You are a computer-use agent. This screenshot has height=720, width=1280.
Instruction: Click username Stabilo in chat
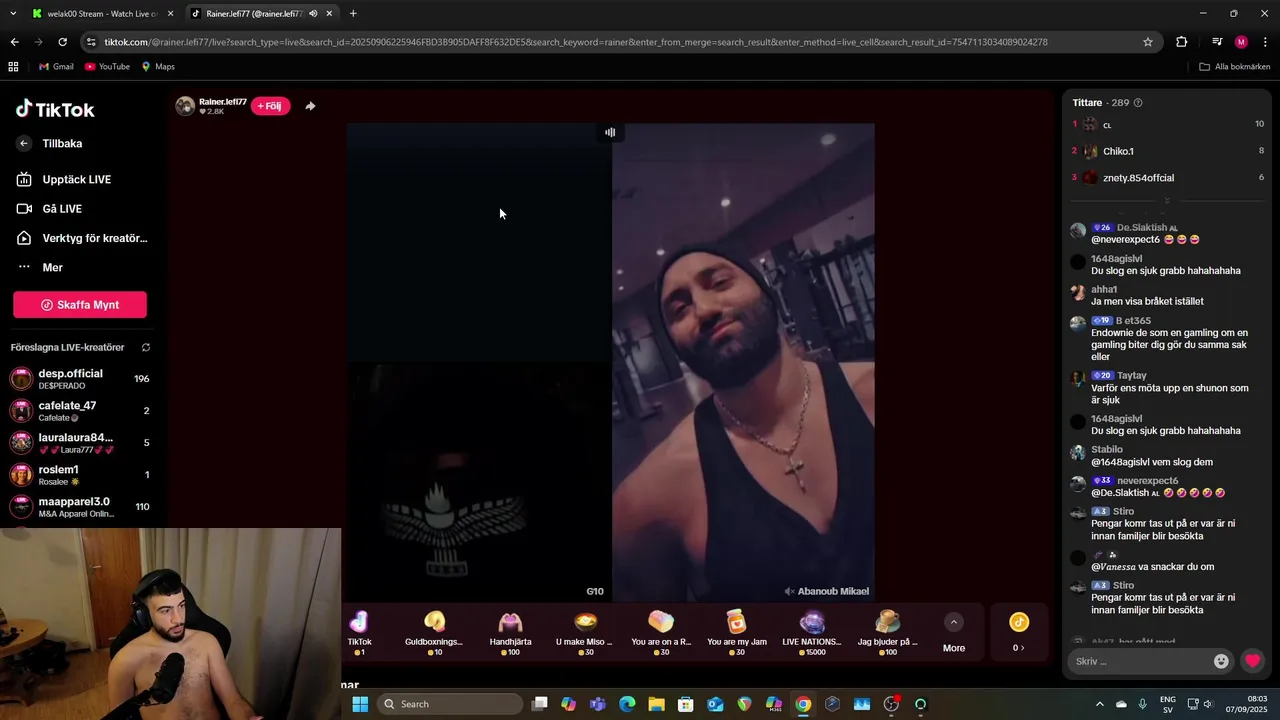coord(1107,450)
